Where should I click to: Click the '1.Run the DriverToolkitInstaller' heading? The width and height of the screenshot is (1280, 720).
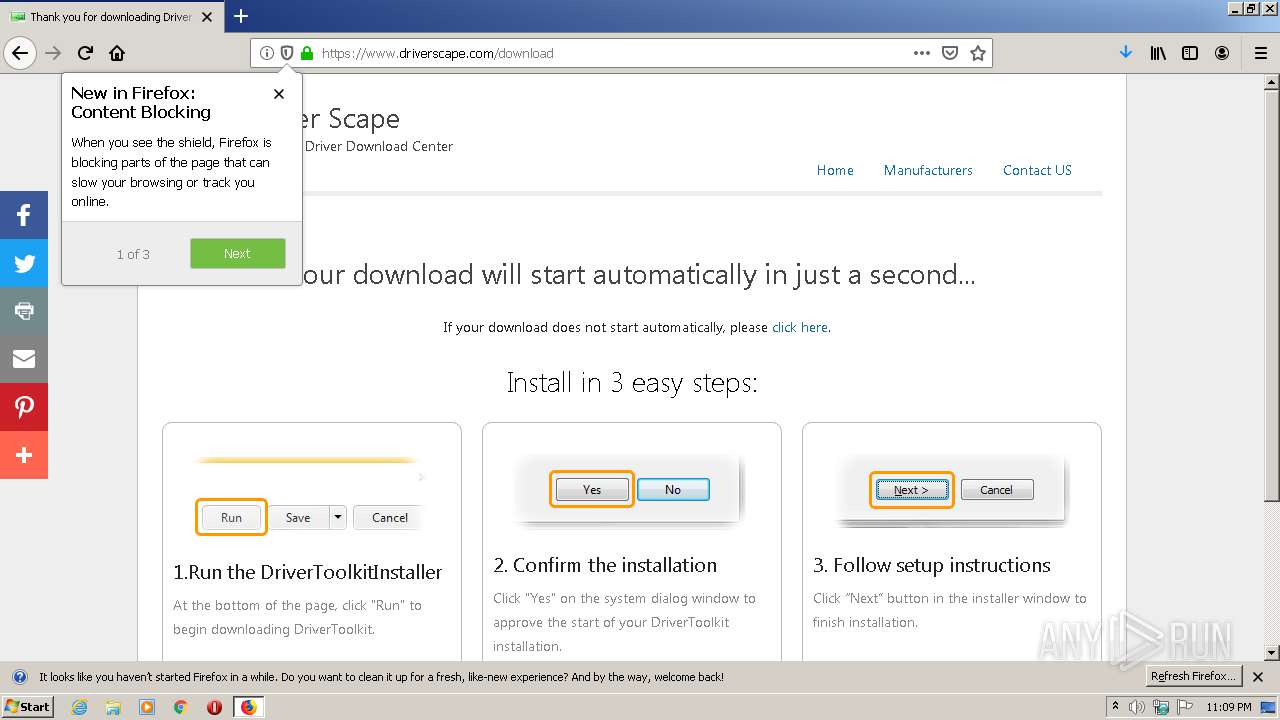pyautogui.click(x=308, y=572)
